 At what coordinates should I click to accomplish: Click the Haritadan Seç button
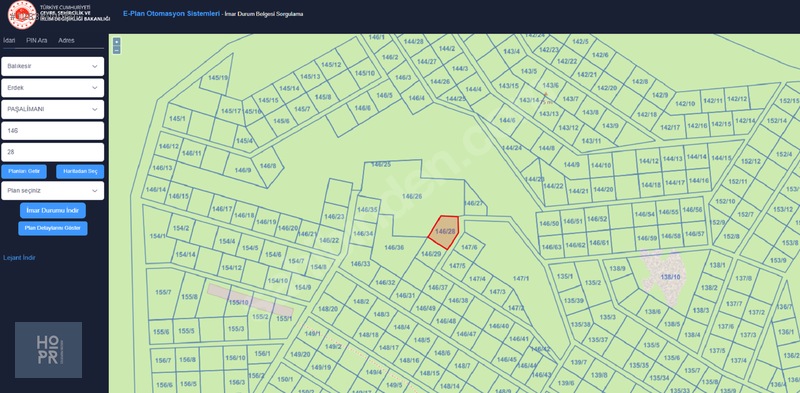pyautogui.click(x=80, y=171)
